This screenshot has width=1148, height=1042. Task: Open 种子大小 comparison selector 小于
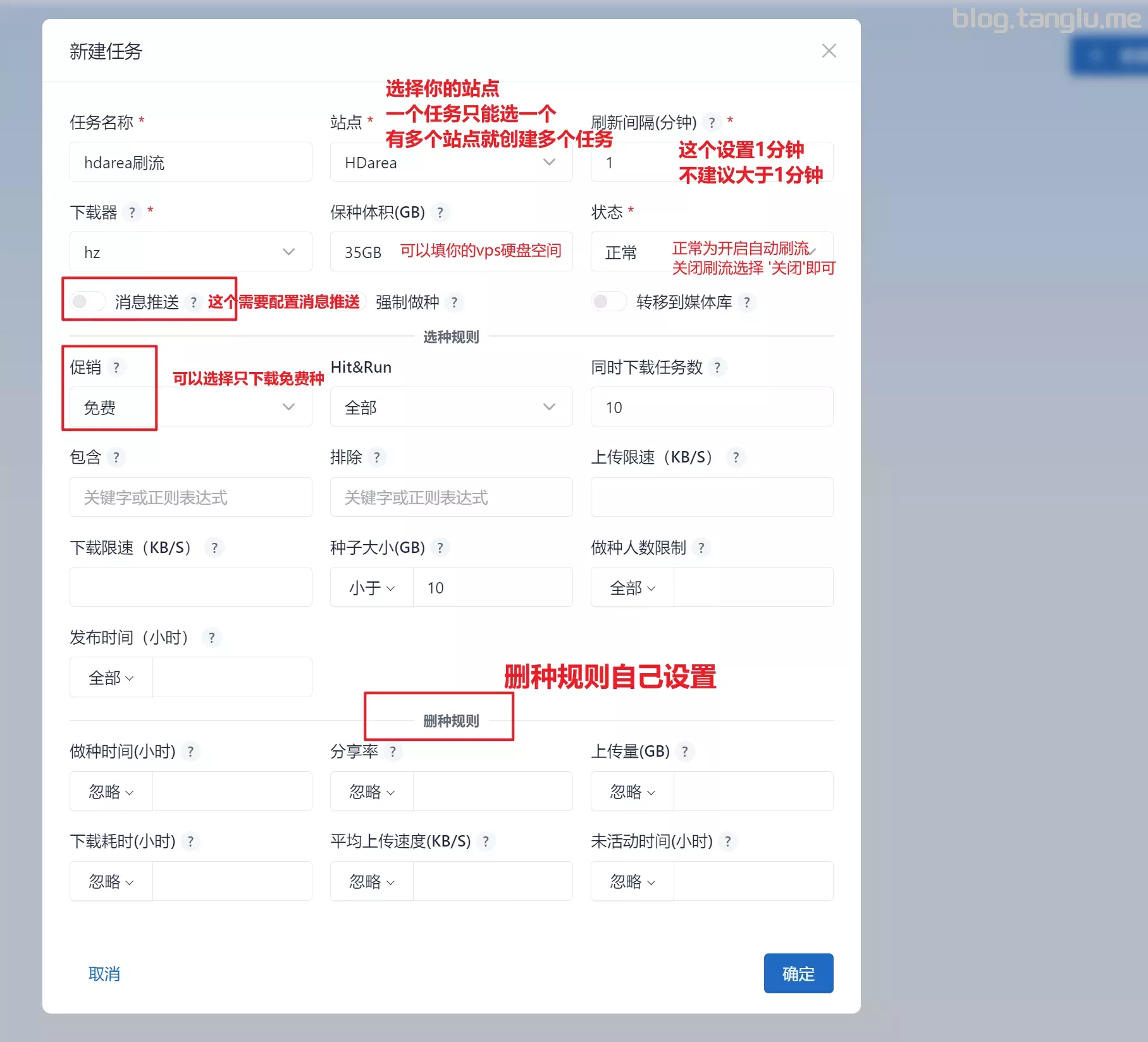[x=372, y=588]
